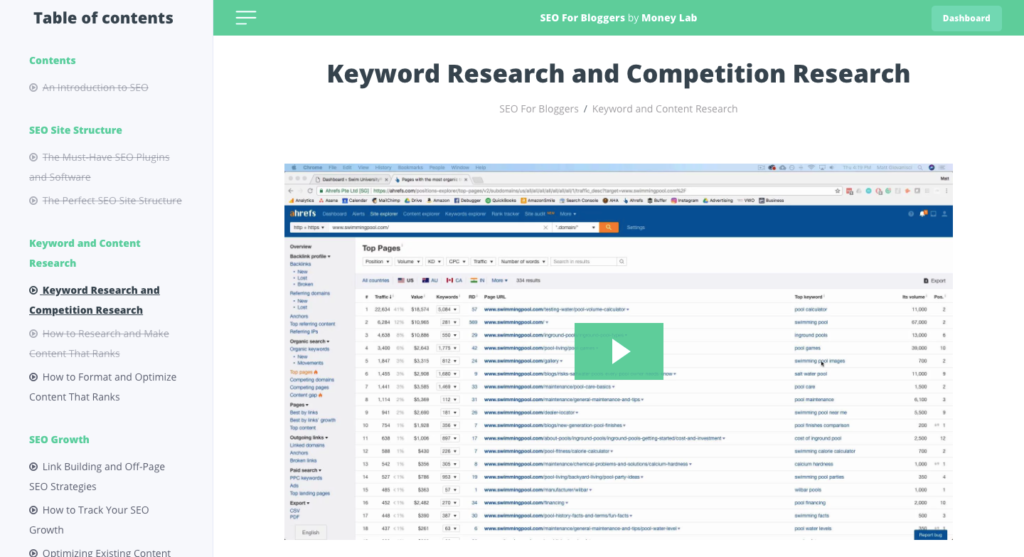
Task: Click the Keyword and Content Research heading
Action: click(84, 253)
